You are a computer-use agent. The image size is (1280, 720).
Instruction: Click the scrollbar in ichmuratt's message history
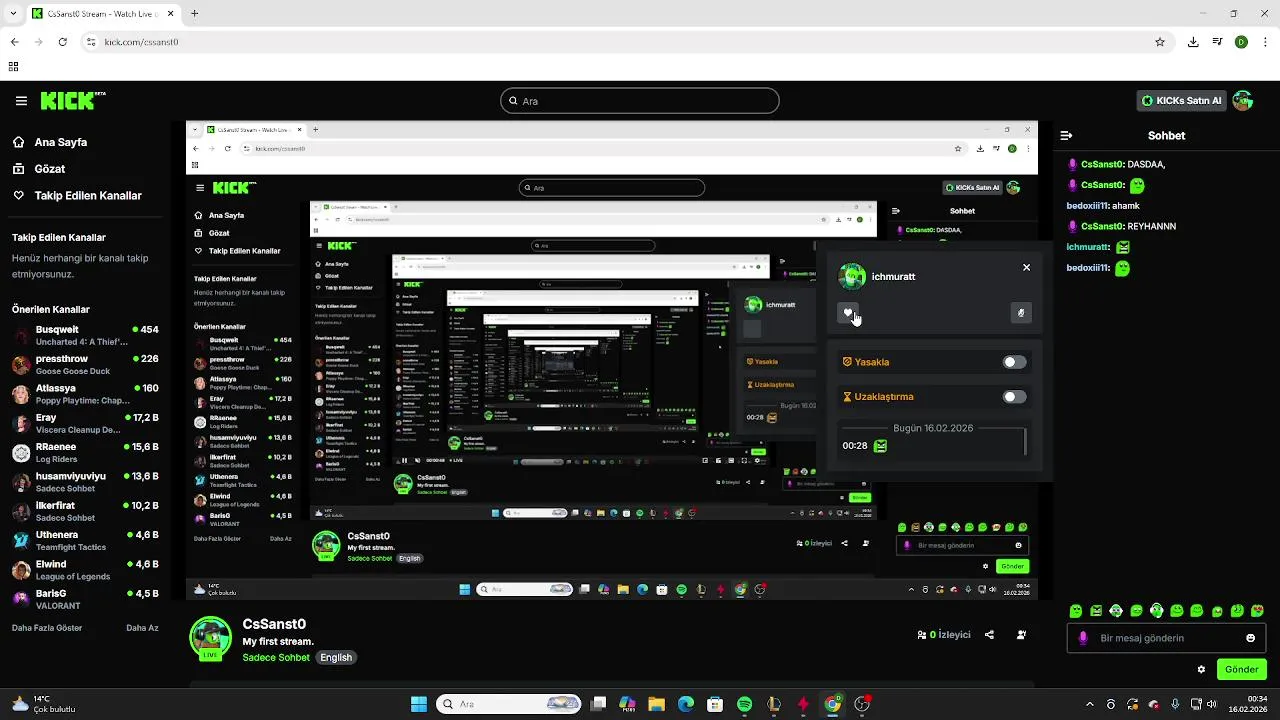coord(1025,441)
